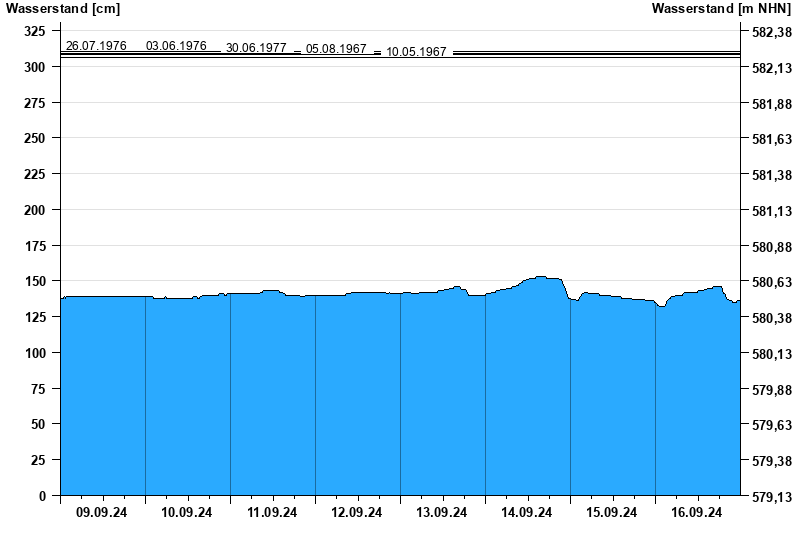Image resolution: width=800 pixels, height=550 pixels.
Task: Click the 15.09.24 date label
Action: click(x=612, y=513)
